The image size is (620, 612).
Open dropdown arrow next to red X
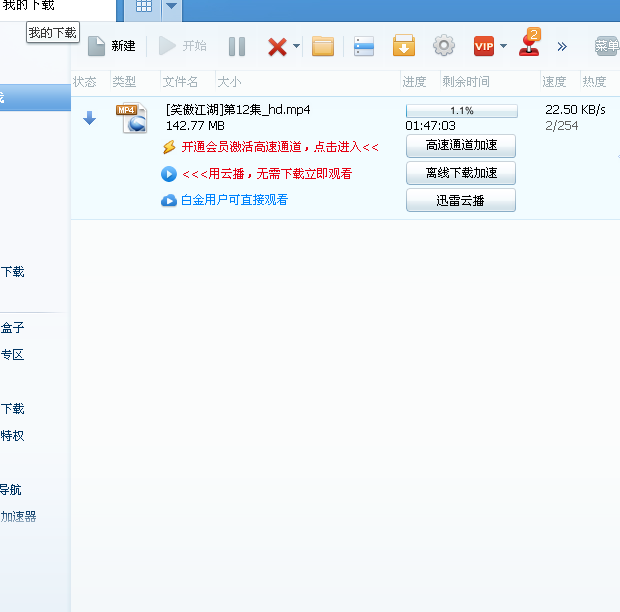(296, 46)
